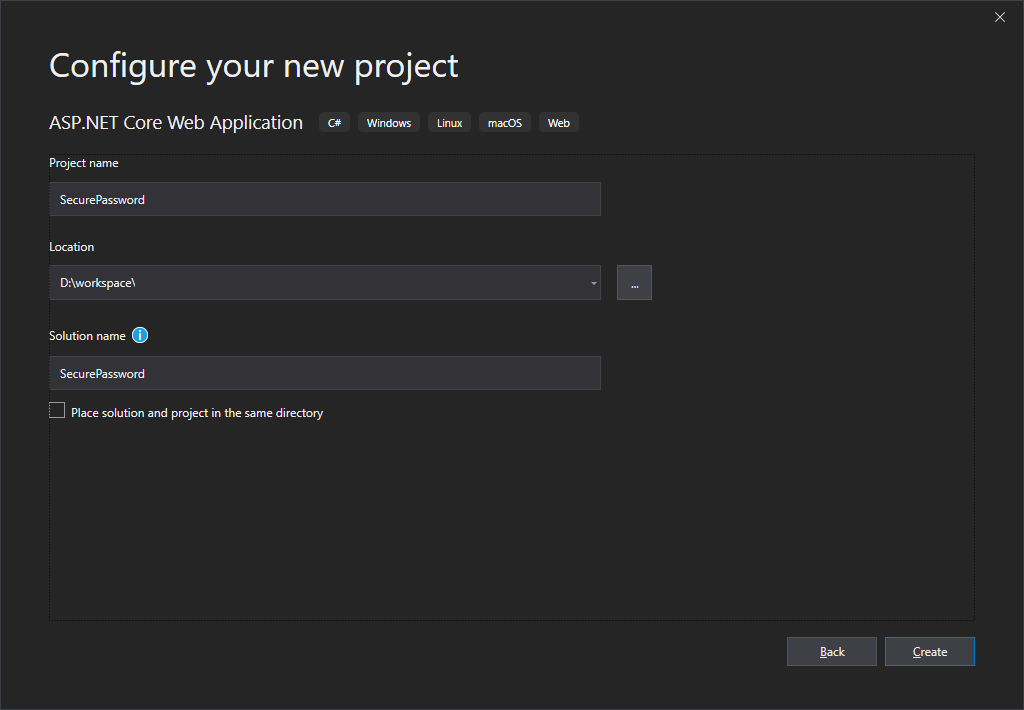Expand the Location dropdown arrow
1024x710 pixels.
(x=593, y=283)
